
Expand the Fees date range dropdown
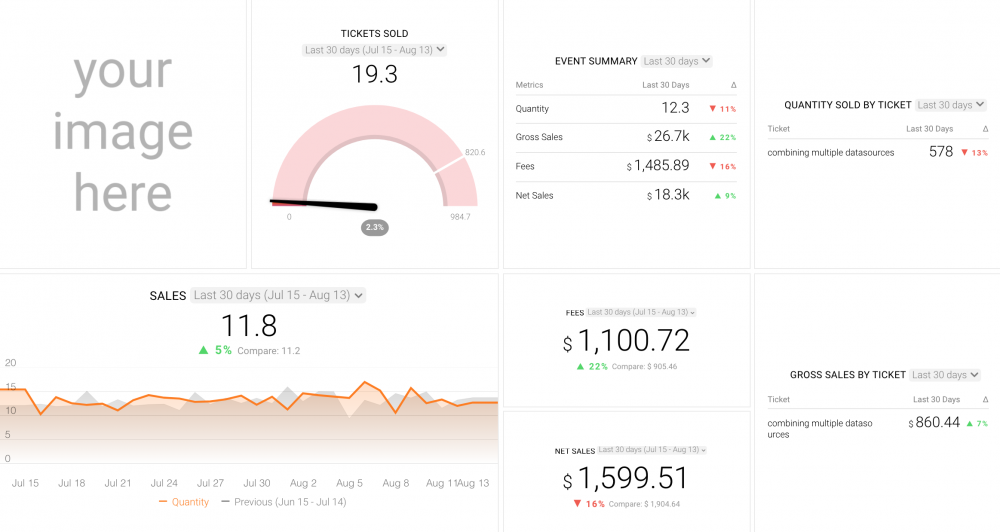(641, 313)
